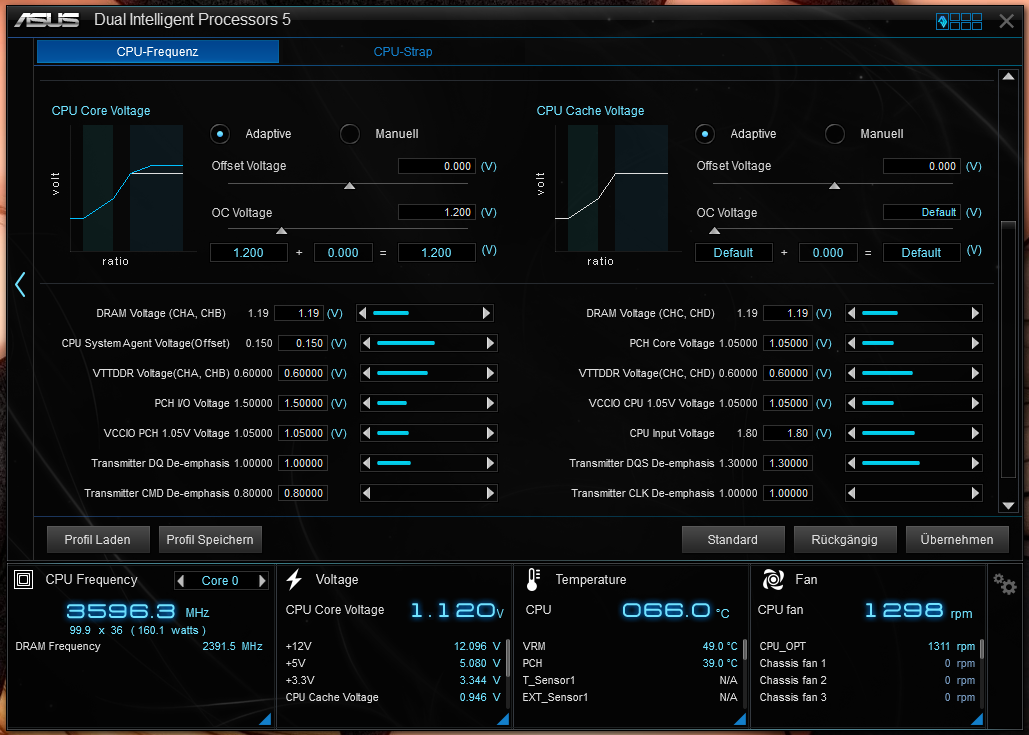This screenshot has width=1029, height=735.
Task: Click the main settings vertical scrollbar thumb
Action: click(x=1008, y=350)
